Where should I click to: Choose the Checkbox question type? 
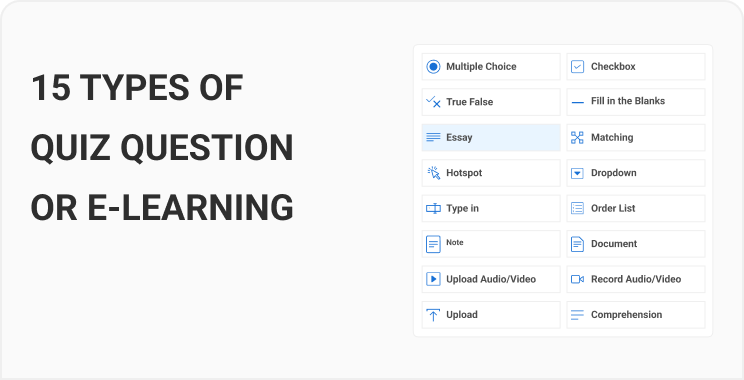pos(636,66)
